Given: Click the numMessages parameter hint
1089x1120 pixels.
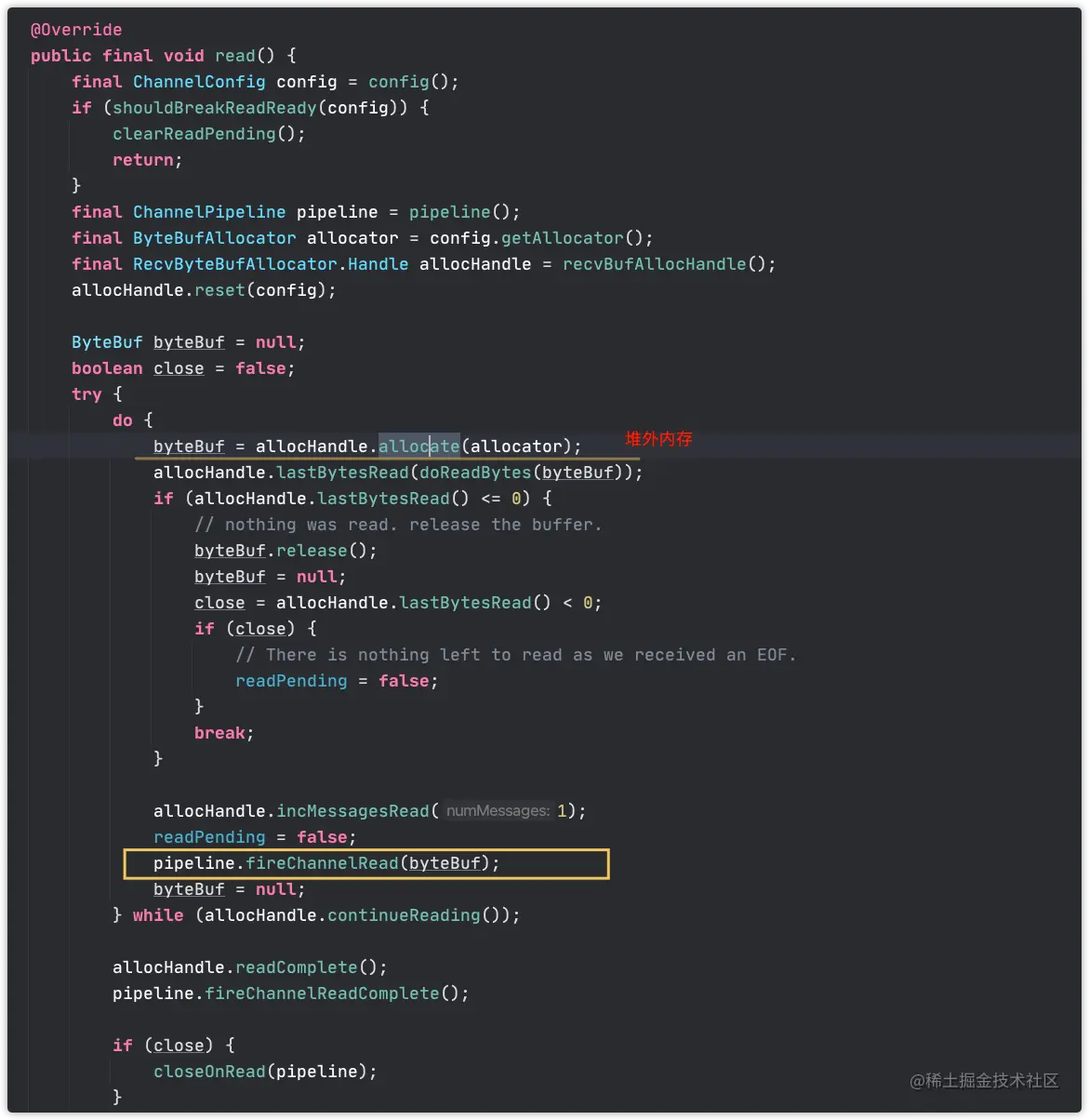Looking at the screenshot, I should click(498, 811).
